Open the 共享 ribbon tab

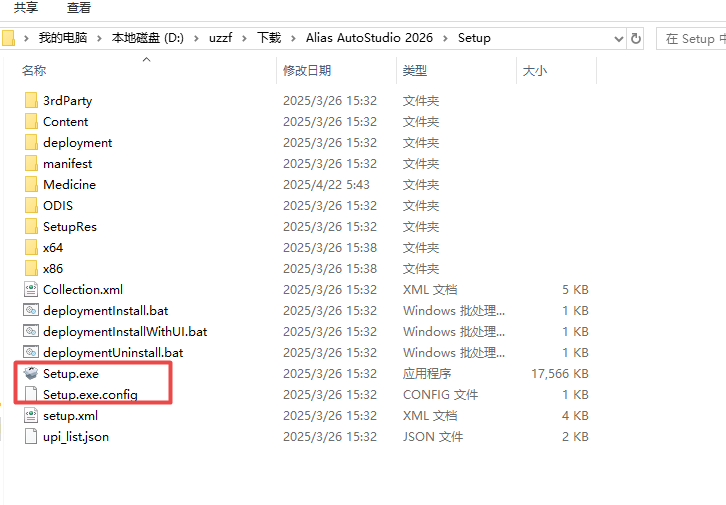pos(26,8)
